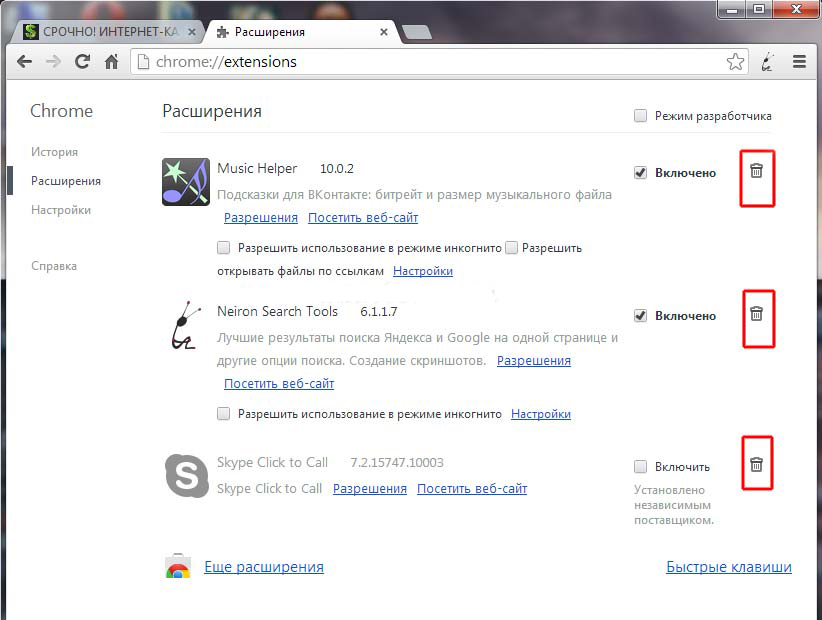Open Справка in left sidebar

[x=54, y=266]
